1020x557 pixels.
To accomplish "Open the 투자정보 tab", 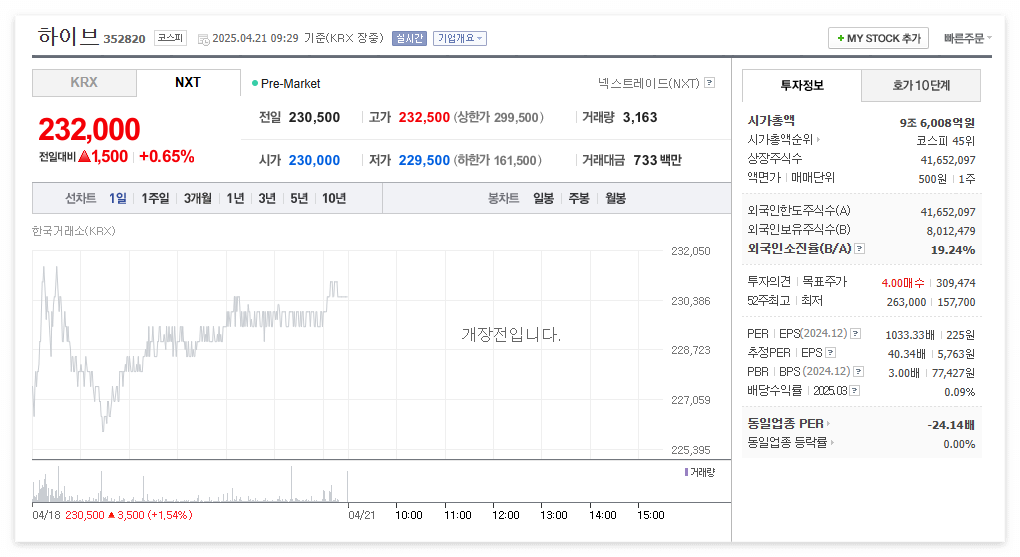I will coord(801,85).
